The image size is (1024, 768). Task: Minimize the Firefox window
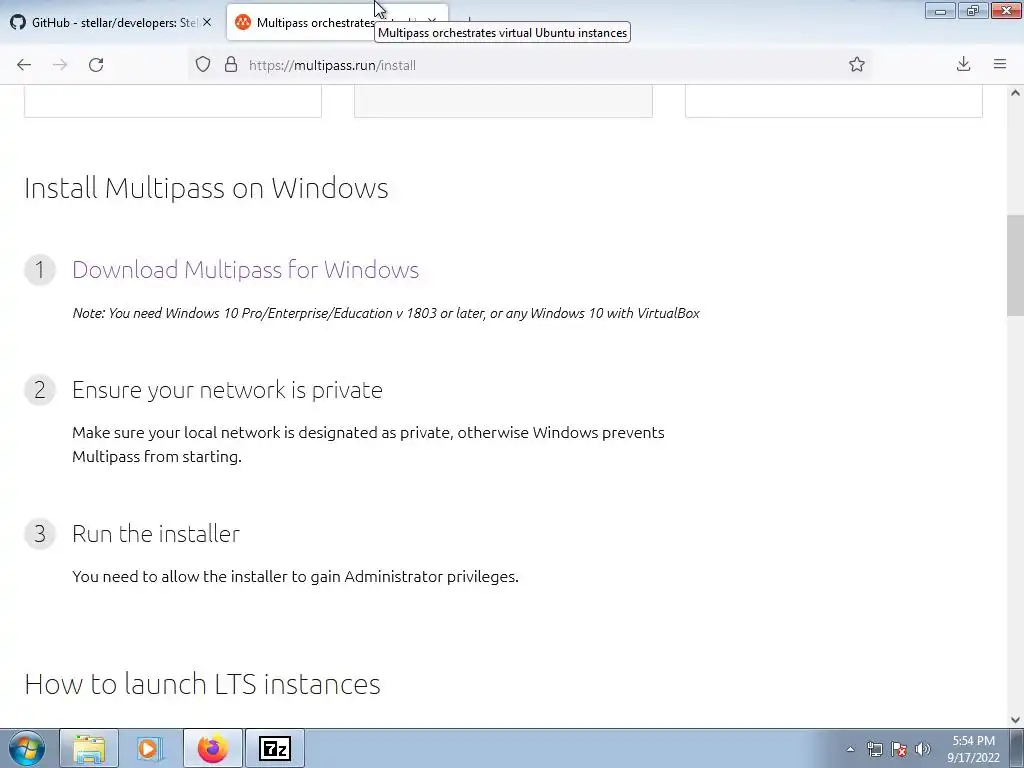940,10
